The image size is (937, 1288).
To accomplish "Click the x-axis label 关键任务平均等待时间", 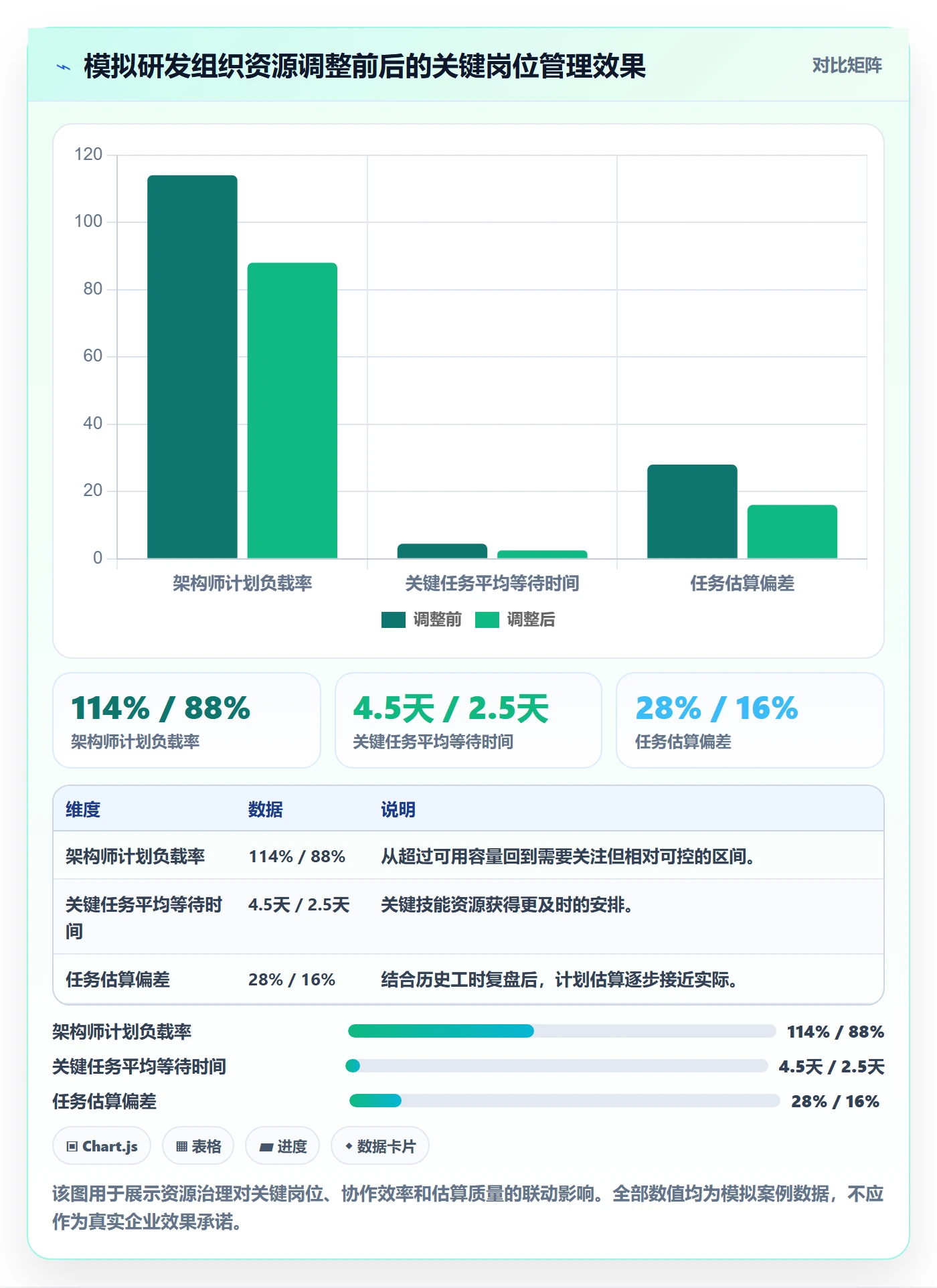I will click(492, 583).
